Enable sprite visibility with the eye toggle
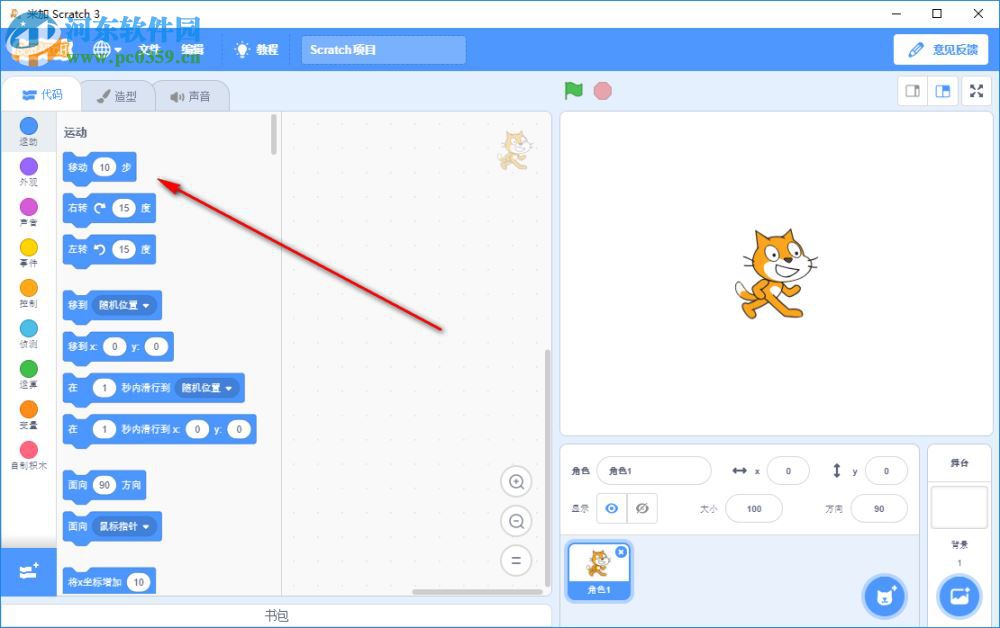The height and width of the screenshot is (628, 1000). coord(612,508)
